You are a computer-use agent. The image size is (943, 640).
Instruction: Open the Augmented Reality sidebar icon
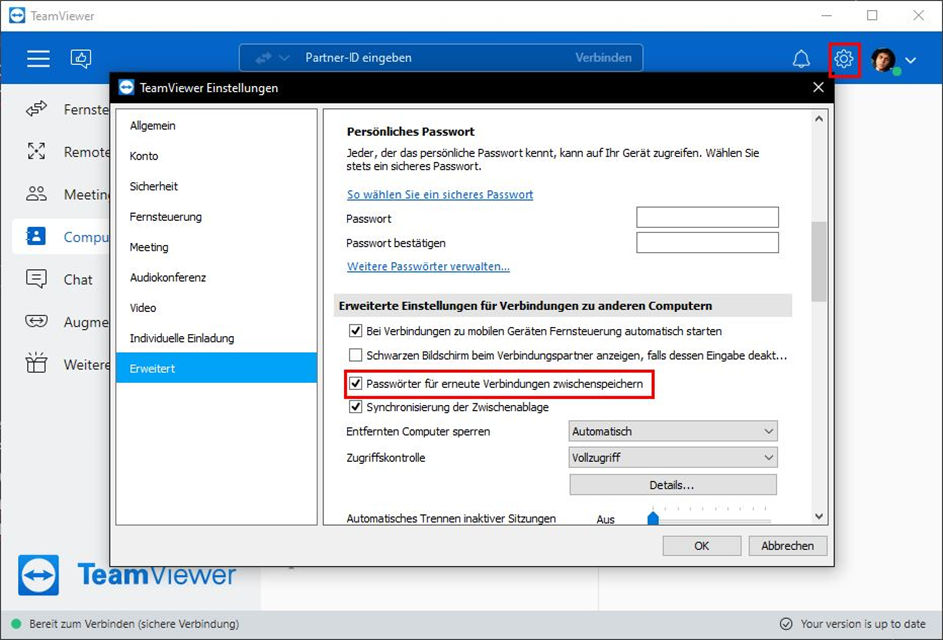[36, 321]
